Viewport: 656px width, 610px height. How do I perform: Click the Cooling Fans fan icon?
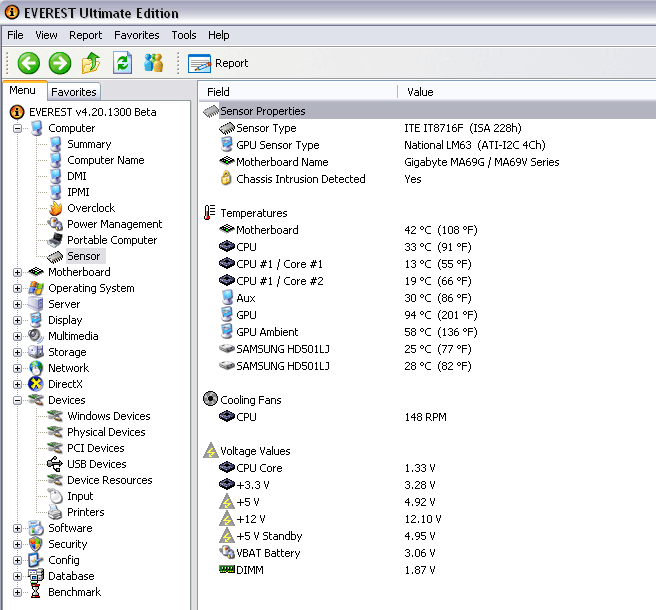tap(210, 399)
